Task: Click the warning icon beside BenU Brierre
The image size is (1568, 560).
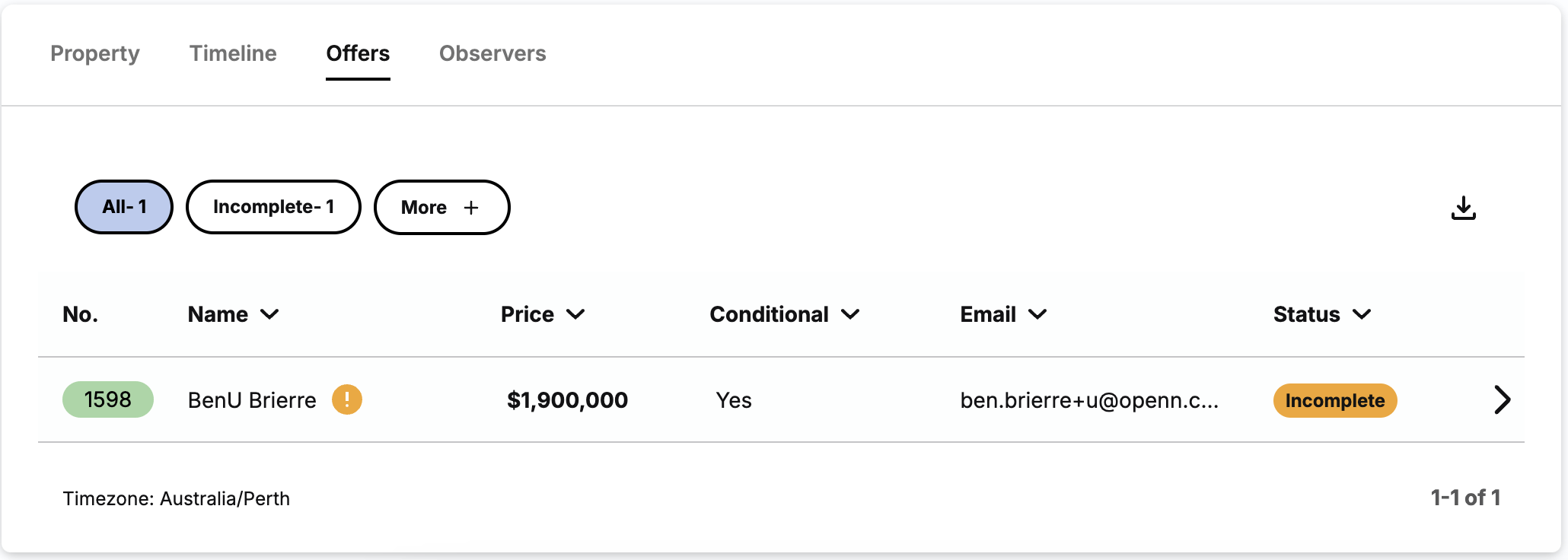Action: pyautogui.click(x=347, y=399)
